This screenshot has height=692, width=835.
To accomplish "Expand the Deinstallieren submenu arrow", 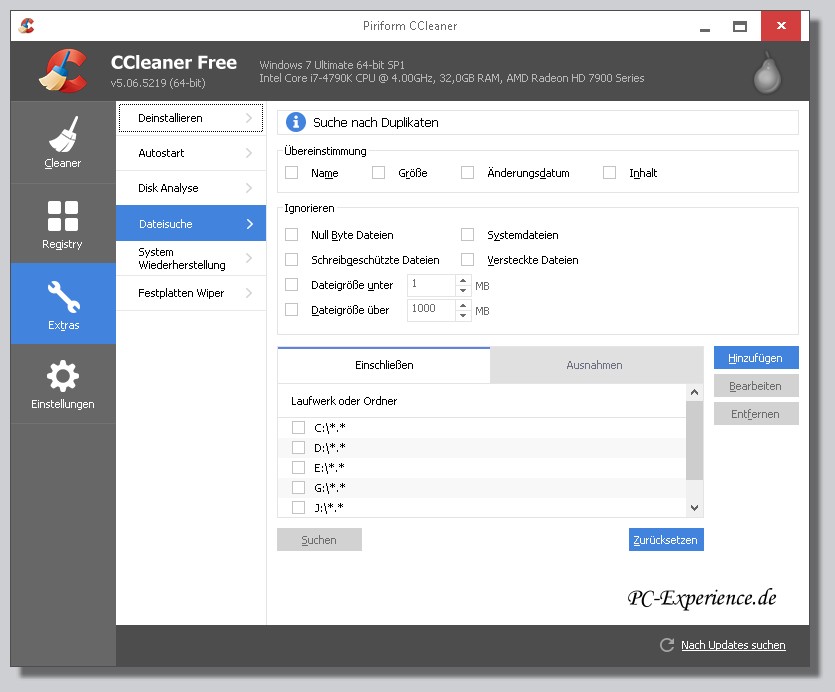I will (249, 118).
